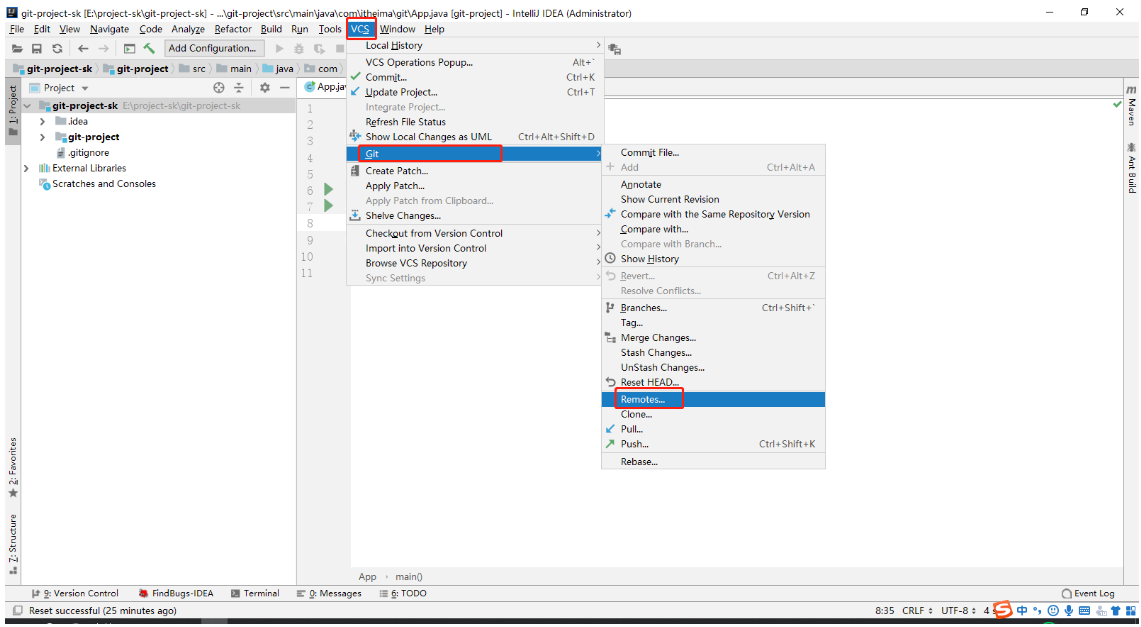
Task: Click the green inspection checkmark in editor corner
Action: point(1117,105)
